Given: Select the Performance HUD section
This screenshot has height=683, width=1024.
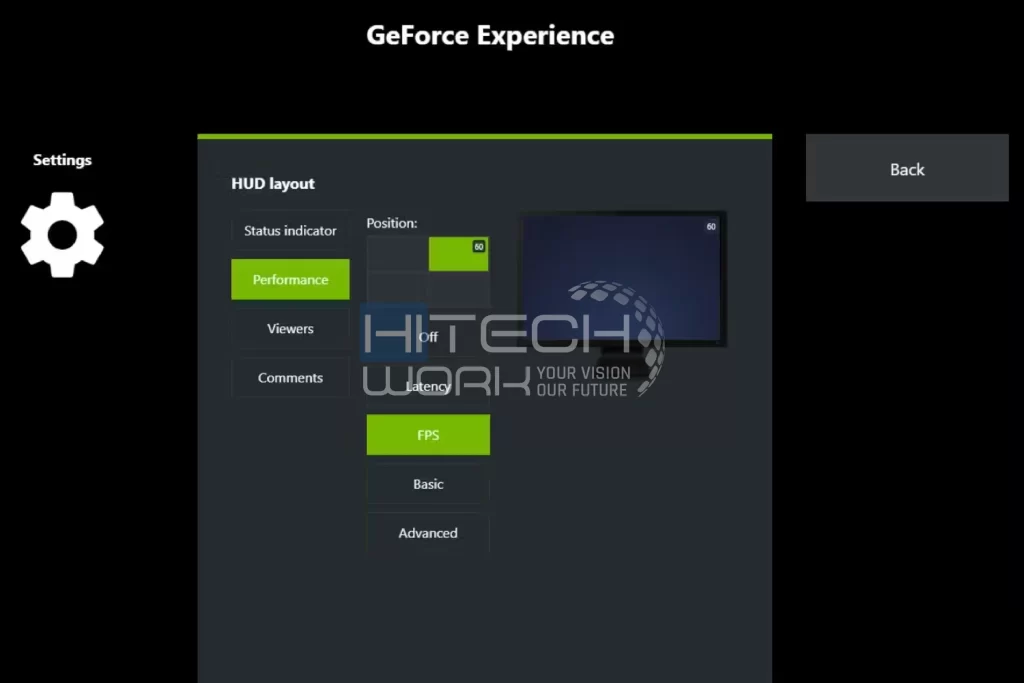Looking at the screenshot, I should point(290,279).
